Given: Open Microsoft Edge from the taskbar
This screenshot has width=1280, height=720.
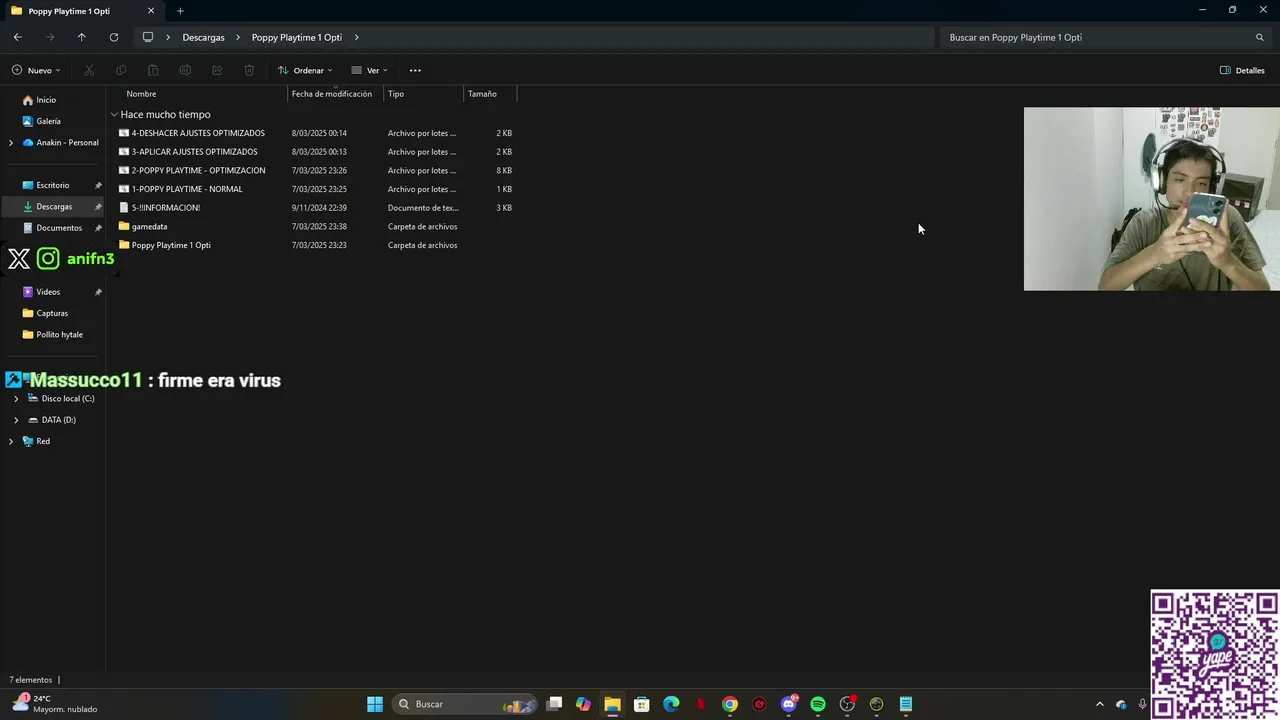Looking at the screenshot, I should [x=671, y=704].
